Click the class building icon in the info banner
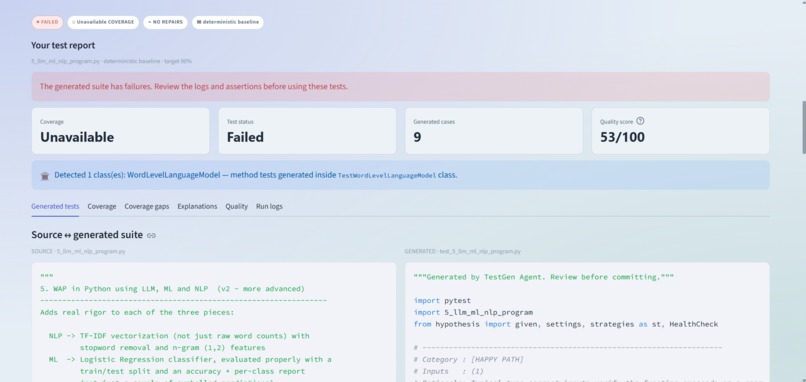The width and height of the screenshot is (806, 382). pyautogui.click(x=45, y=175)
